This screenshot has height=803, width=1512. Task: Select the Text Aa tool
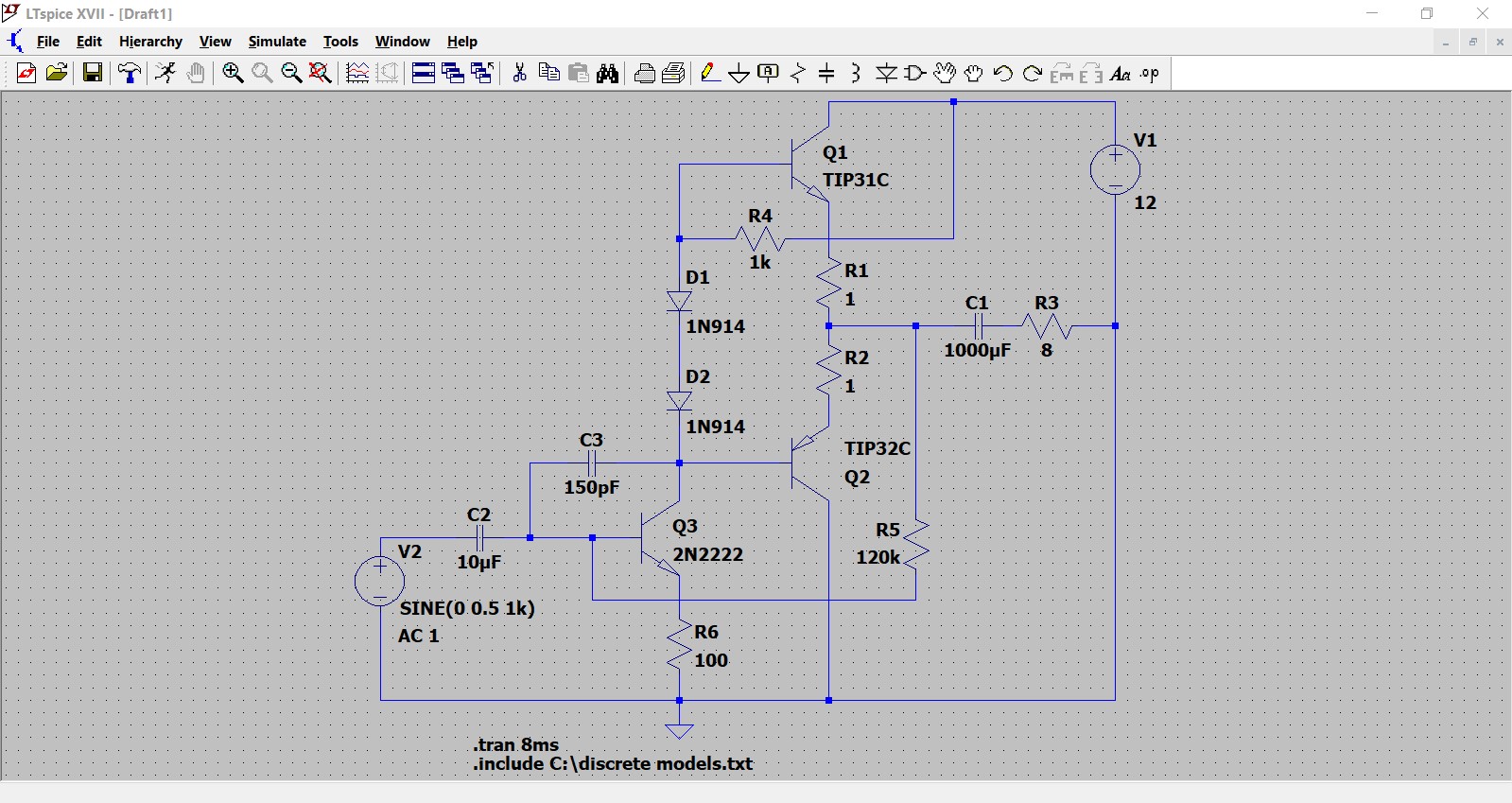(x=1121, y=74)
